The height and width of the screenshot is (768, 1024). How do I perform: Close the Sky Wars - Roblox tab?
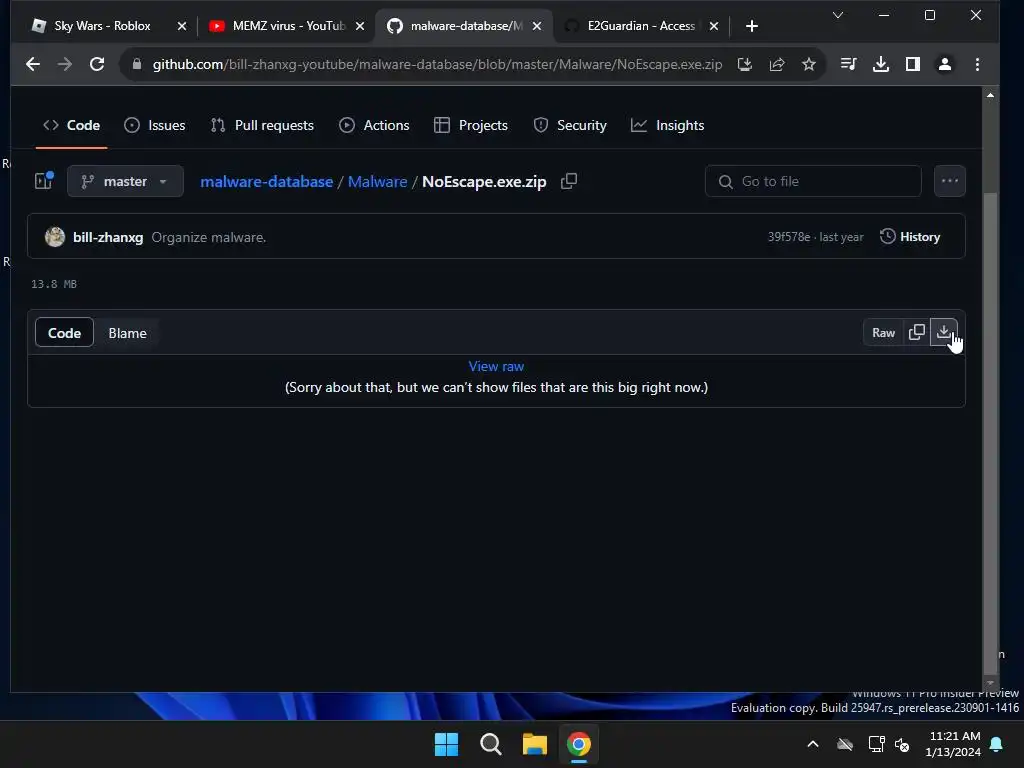pos(182,26)
